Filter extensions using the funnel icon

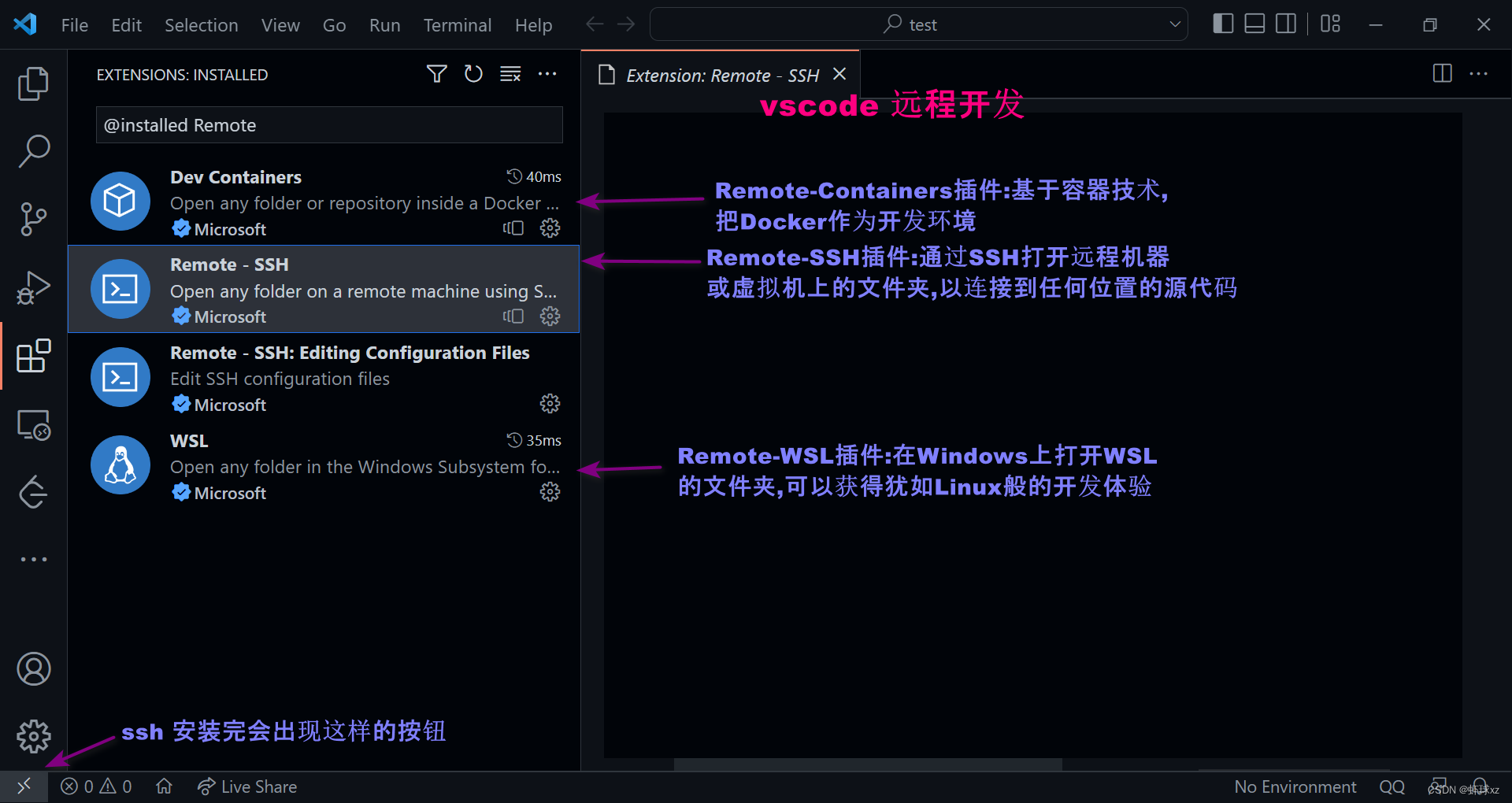pyautogui.click(x=436, y=74)
